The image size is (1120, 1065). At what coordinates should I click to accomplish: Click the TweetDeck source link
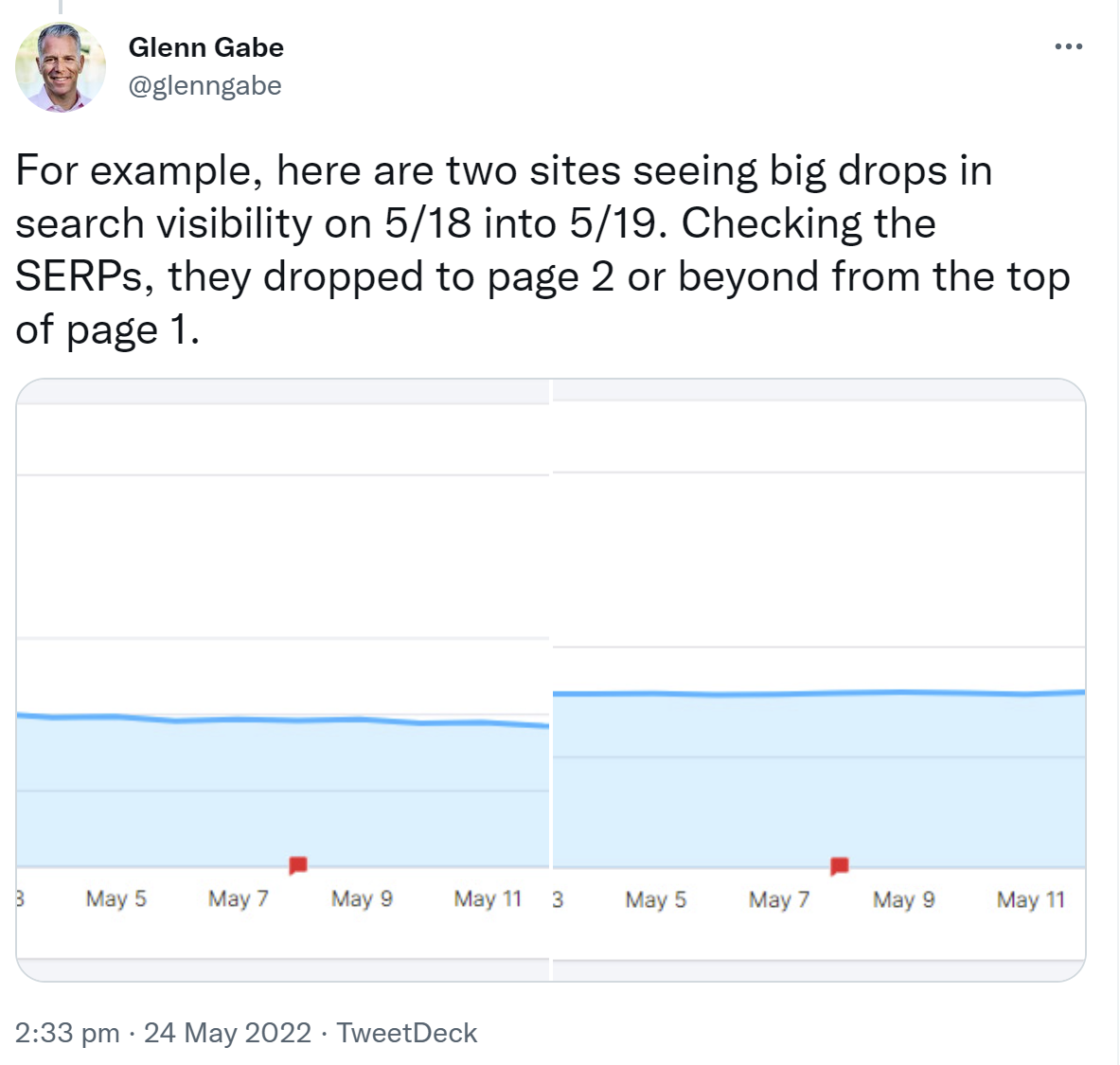pyautogui.click(x=407, y=1032)
